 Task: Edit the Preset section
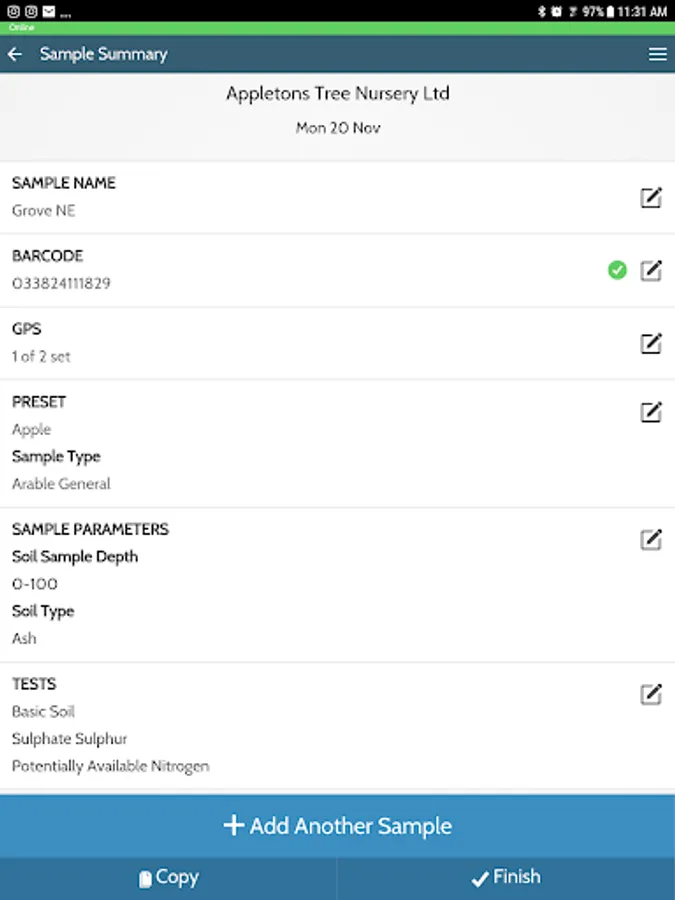[x=651, y=412]
